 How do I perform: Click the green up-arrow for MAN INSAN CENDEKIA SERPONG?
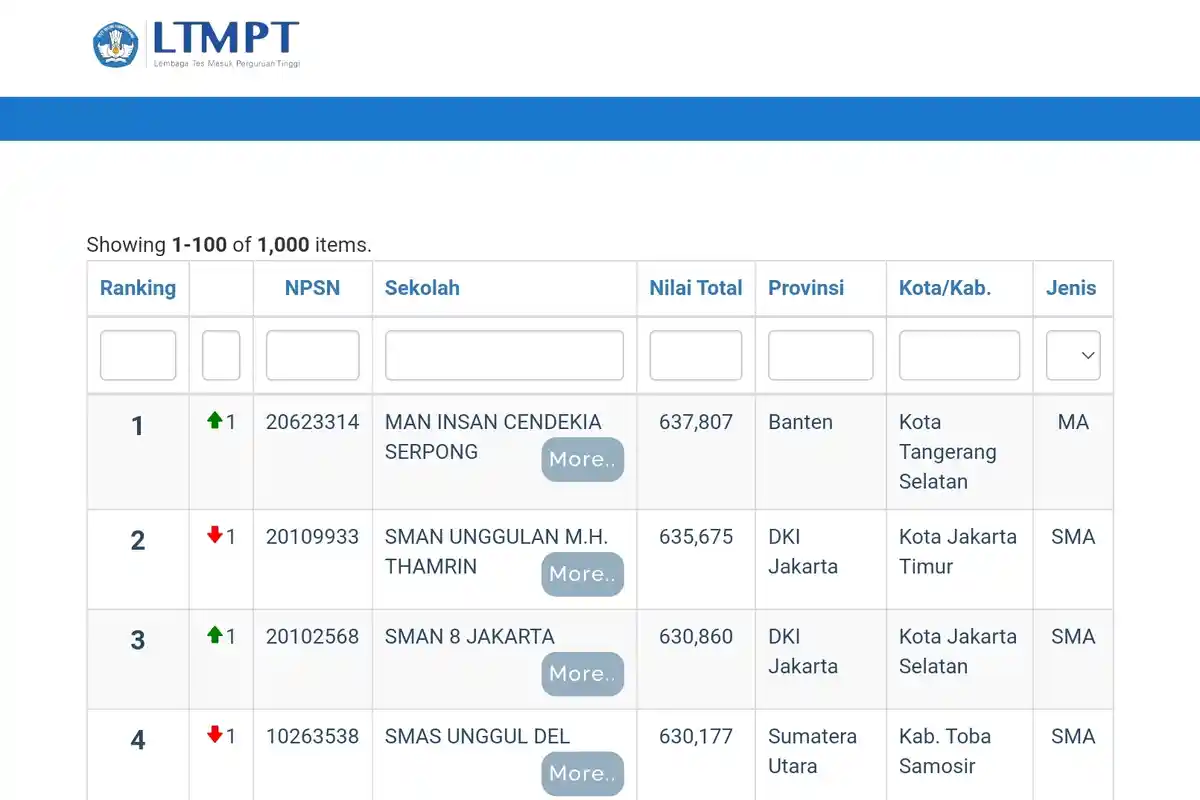point(214,421)
